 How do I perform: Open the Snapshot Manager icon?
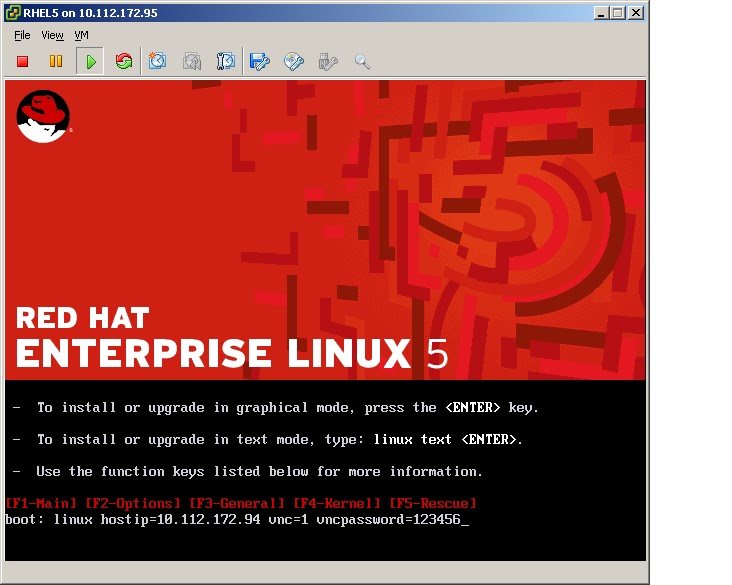pyautogui.click(x=226, y=61)
